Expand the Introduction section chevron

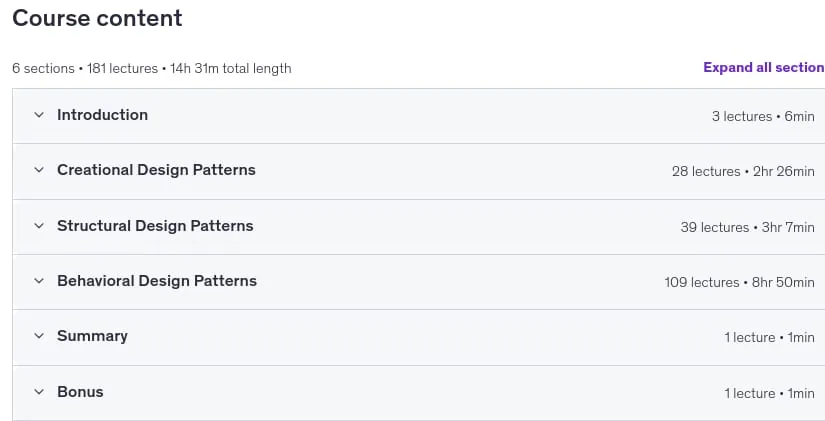39,115
